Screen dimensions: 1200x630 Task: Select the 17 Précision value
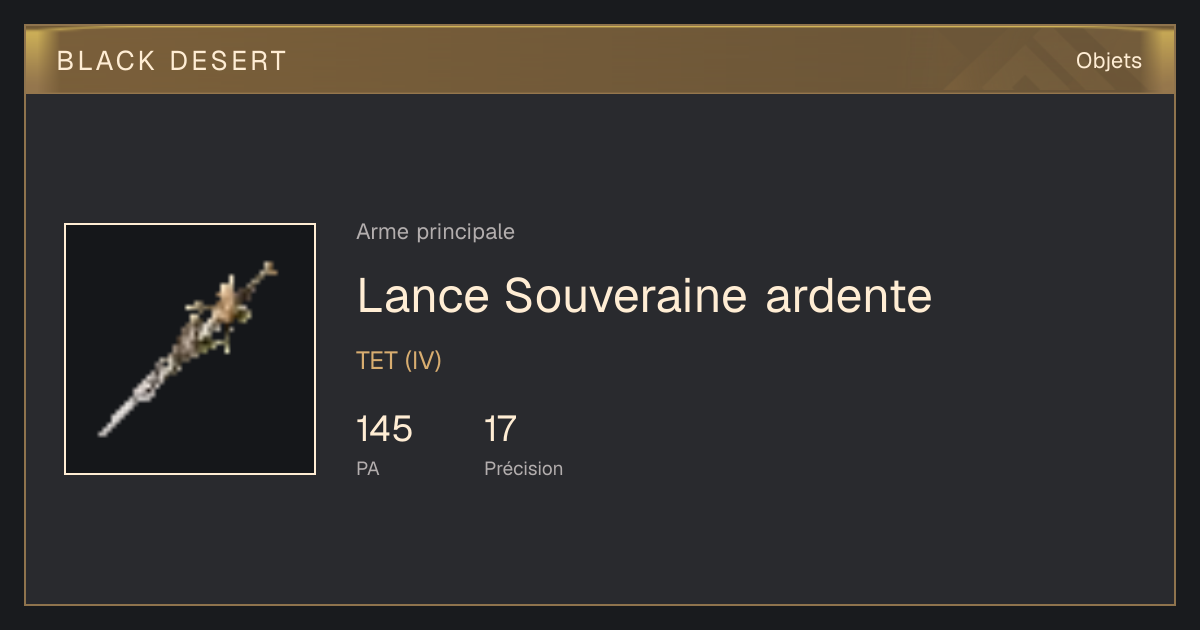tap(500, 429)
